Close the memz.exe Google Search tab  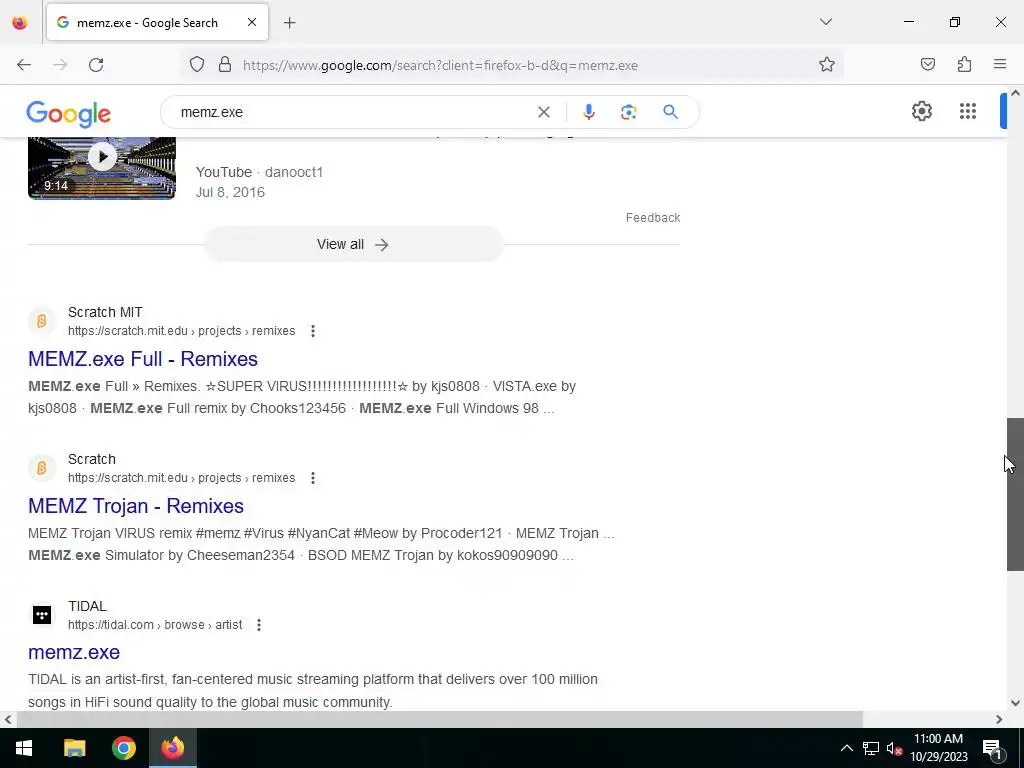(252, 22)
